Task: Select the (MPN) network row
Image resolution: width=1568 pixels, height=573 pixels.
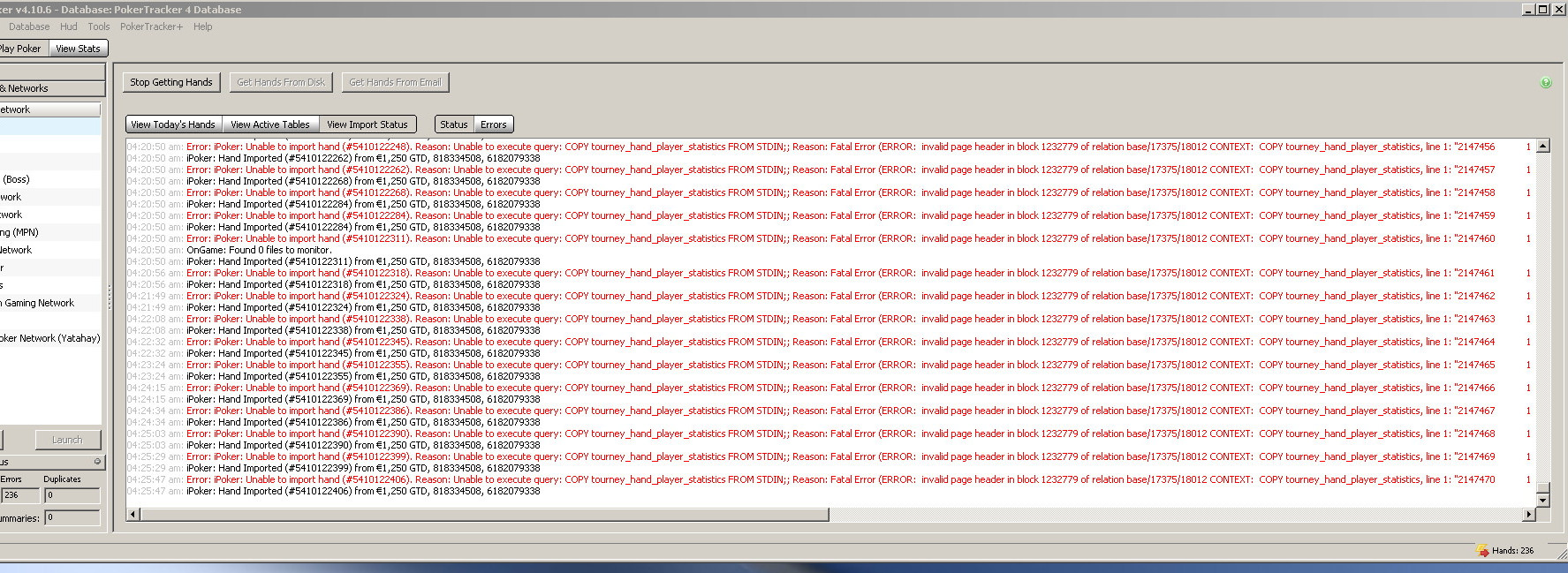Action: click(50, 232)
